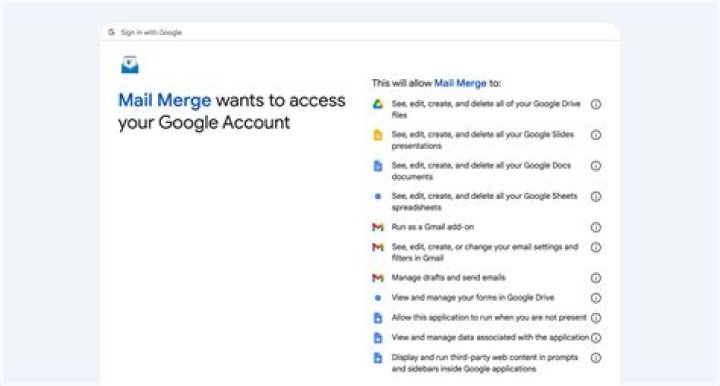Click the Google Drive icon beside Drive files permission
Viewport: 720px width, 386px height.
[x=377, y=104]
